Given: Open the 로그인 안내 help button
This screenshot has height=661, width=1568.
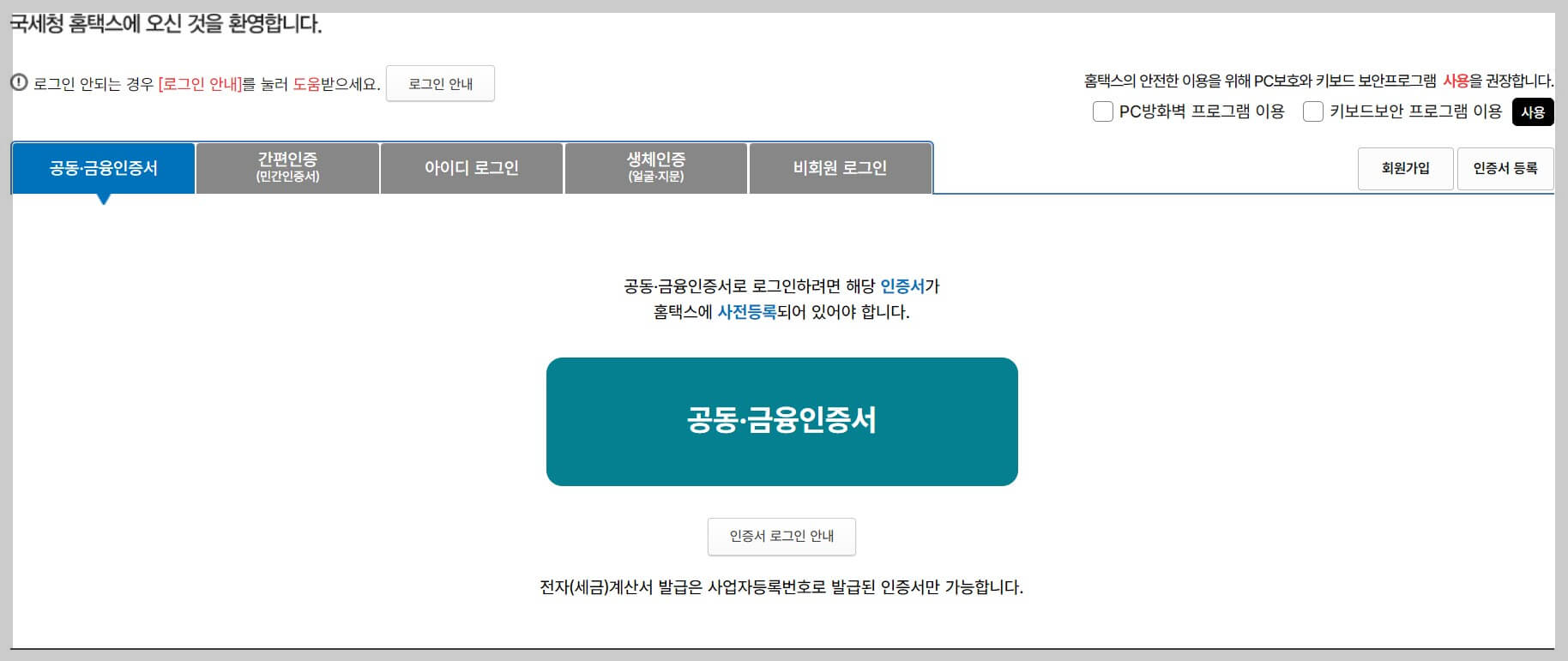Looking at the screenshot, I should (440, 83).
